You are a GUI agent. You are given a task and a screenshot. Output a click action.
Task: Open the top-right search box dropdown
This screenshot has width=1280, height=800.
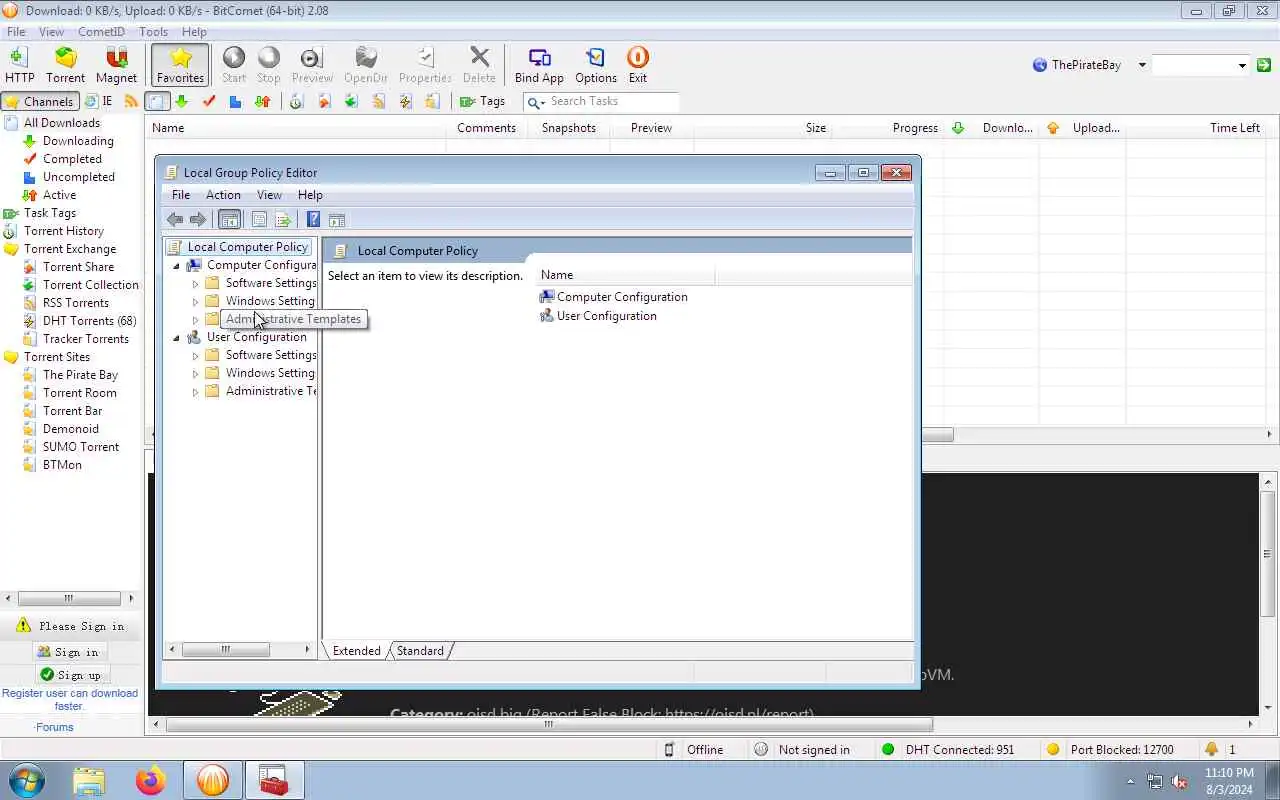1242,65
